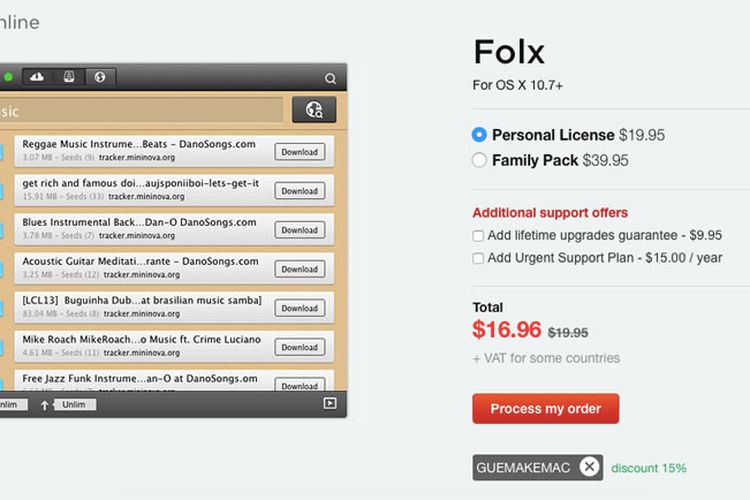Click the cloud download icon in toolbar
This screenshot has height=500, width=750.
[x=37, y=77]
